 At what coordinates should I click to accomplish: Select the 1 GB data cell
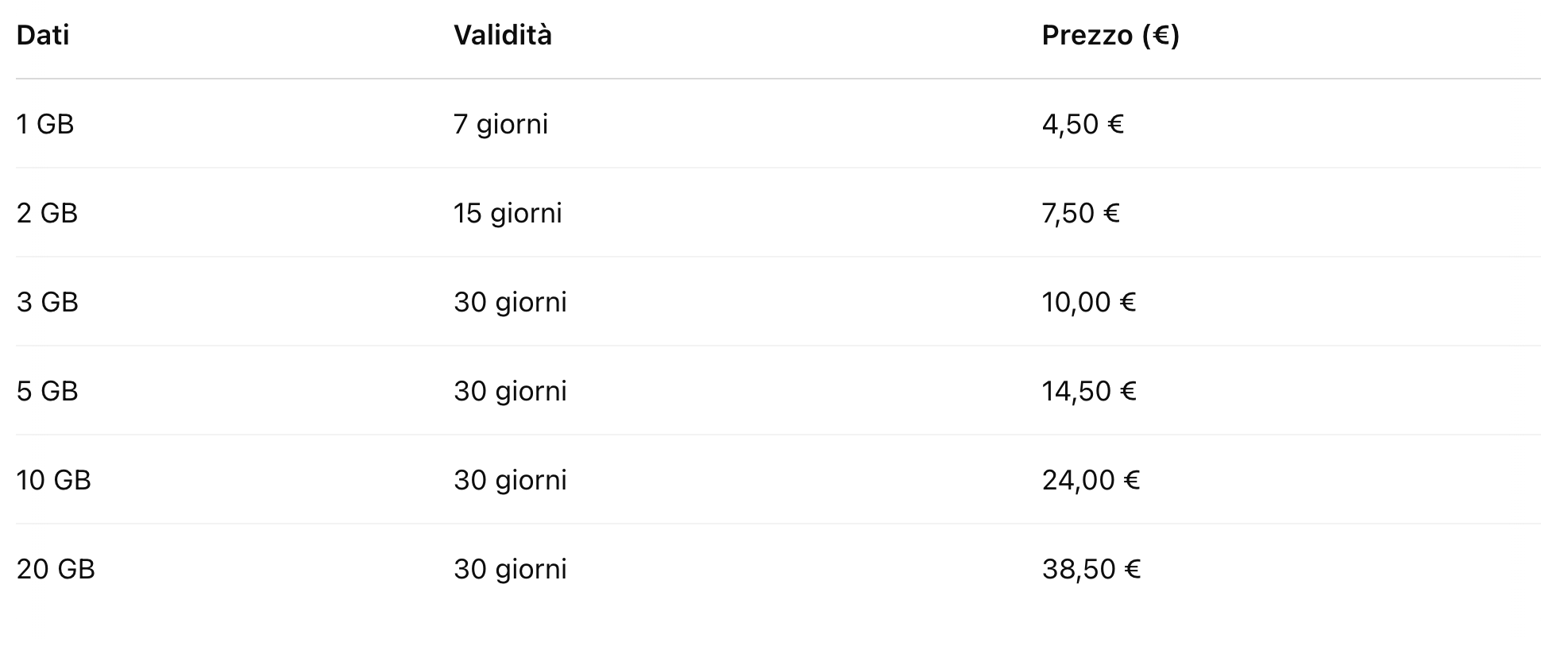pyautogui.click(x=45, y=125)
